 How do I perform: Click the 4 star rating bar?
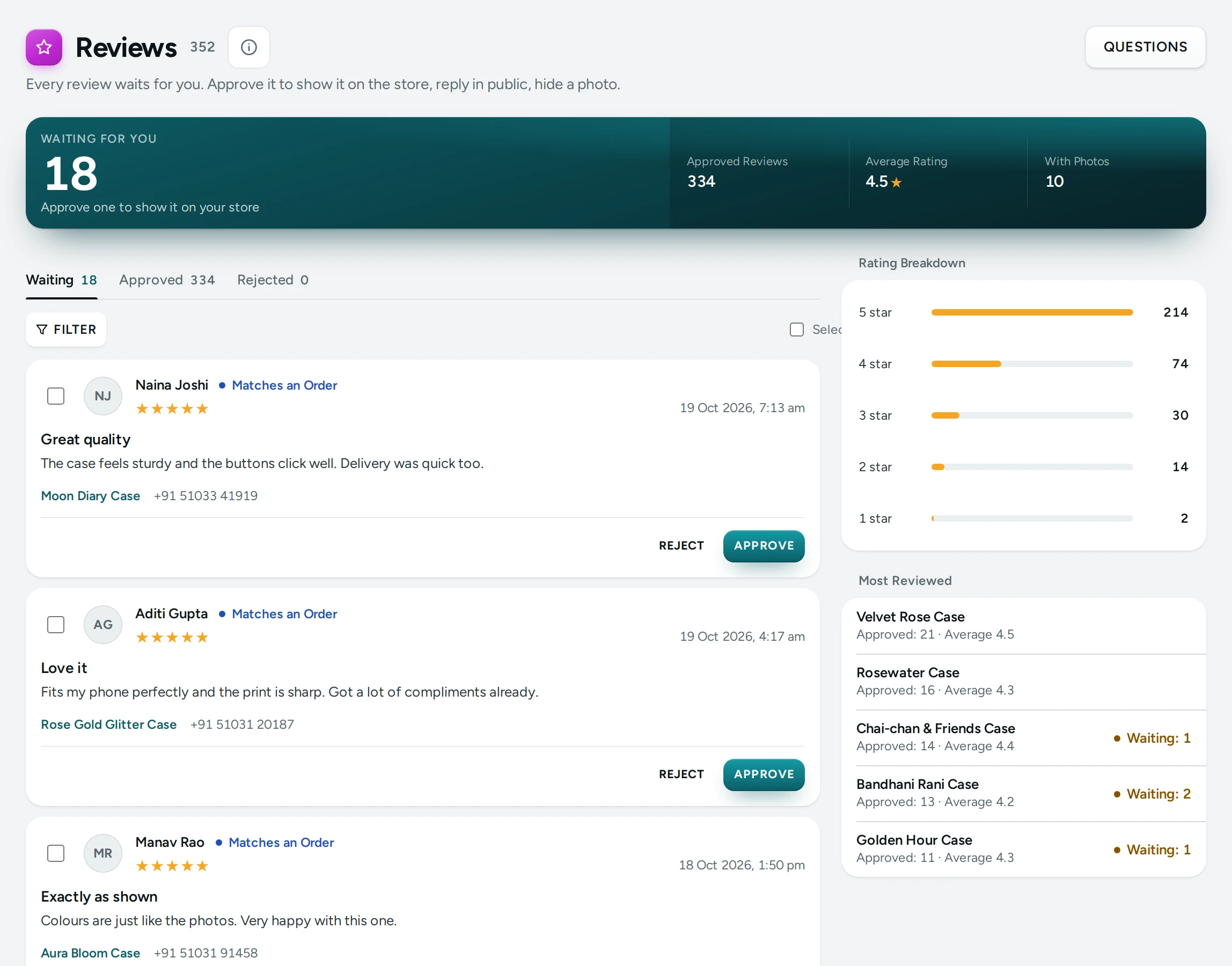(1032, 364)
